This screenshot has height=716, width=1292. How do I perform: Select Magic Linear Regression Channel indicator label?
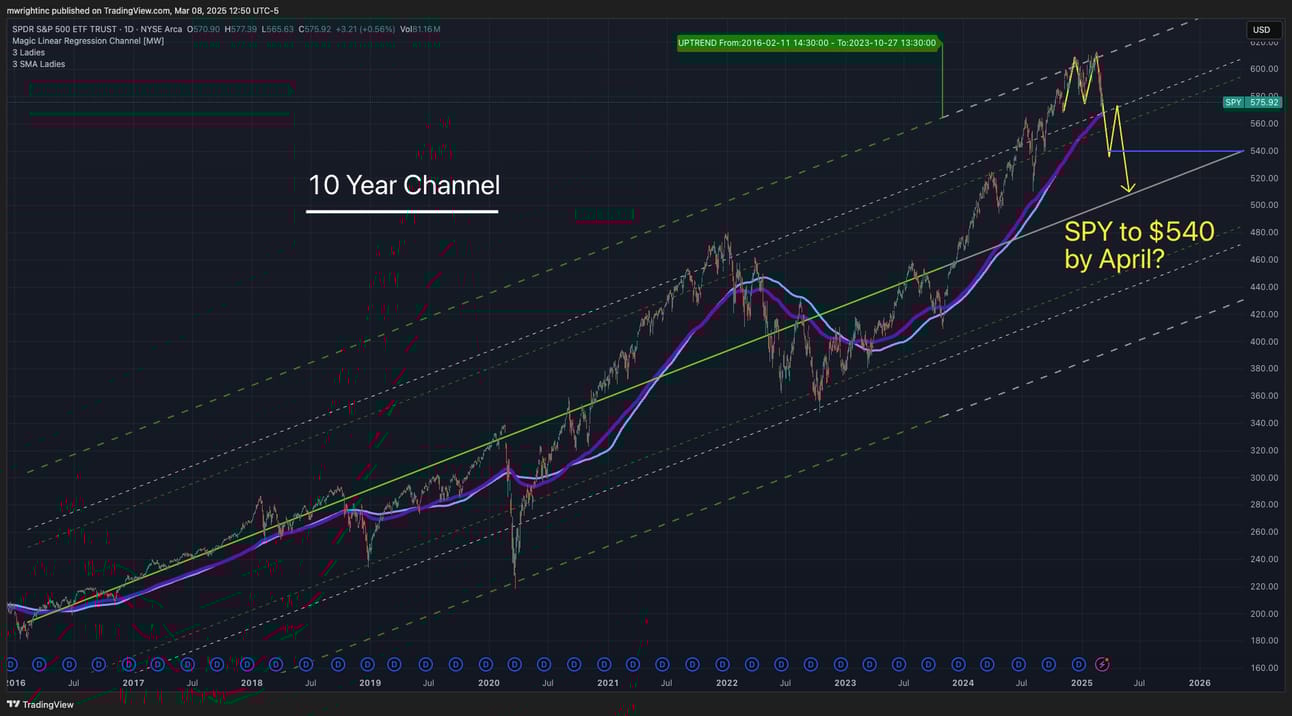tap(88, 41)
